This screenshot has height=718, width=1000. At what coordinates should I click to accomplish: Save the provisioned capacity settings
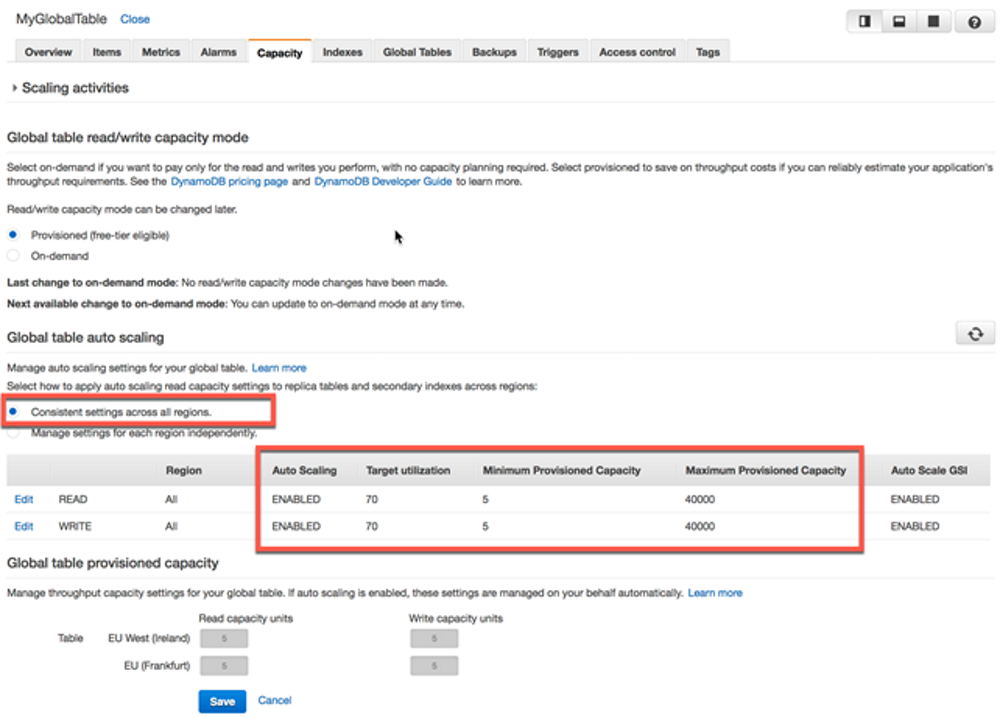222,701
